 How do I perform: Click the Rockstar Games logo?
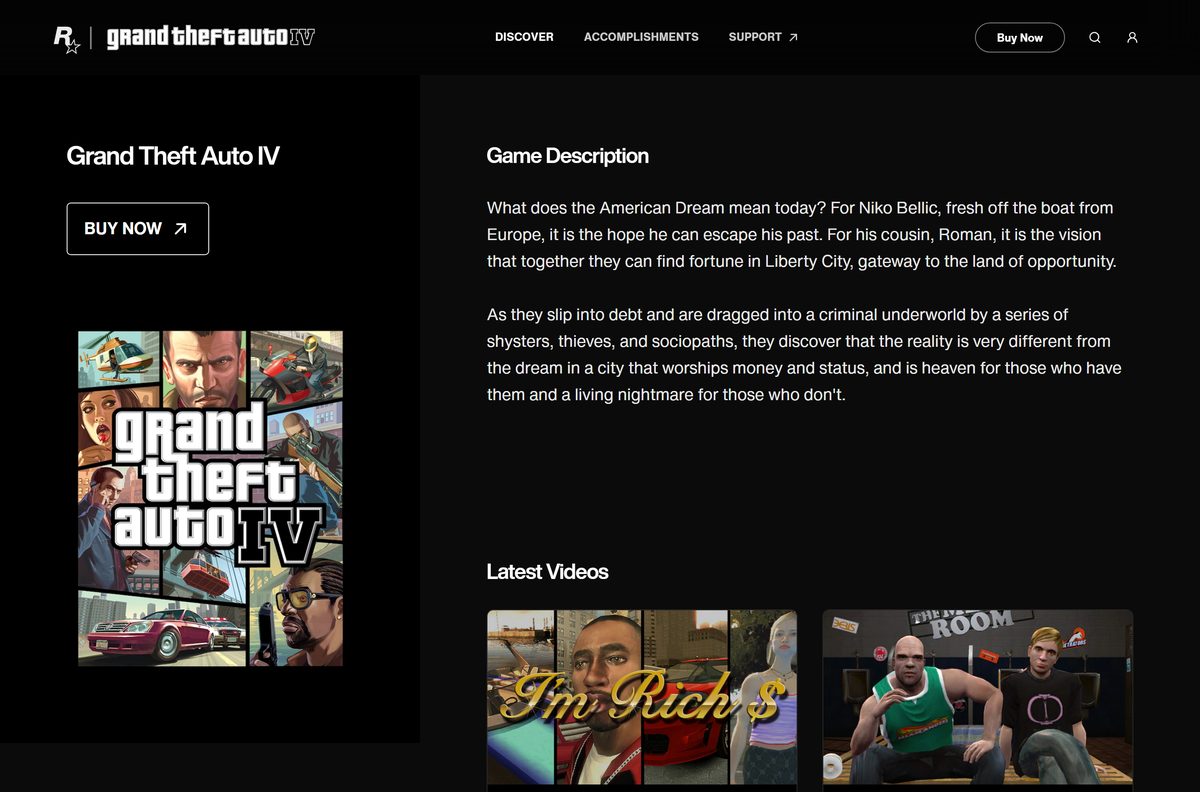click(67, 39)
